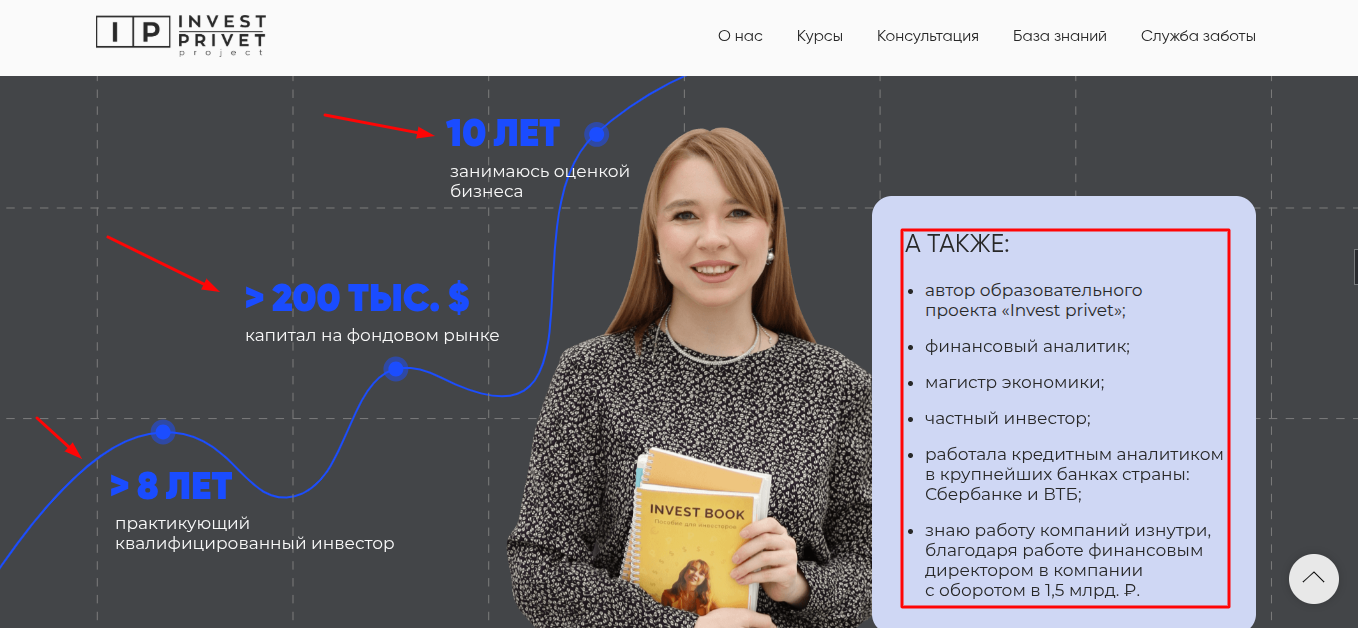Click the text практикующий квалифицированный инвестор
Screen dimensions: 1358x628
(255, 534)
